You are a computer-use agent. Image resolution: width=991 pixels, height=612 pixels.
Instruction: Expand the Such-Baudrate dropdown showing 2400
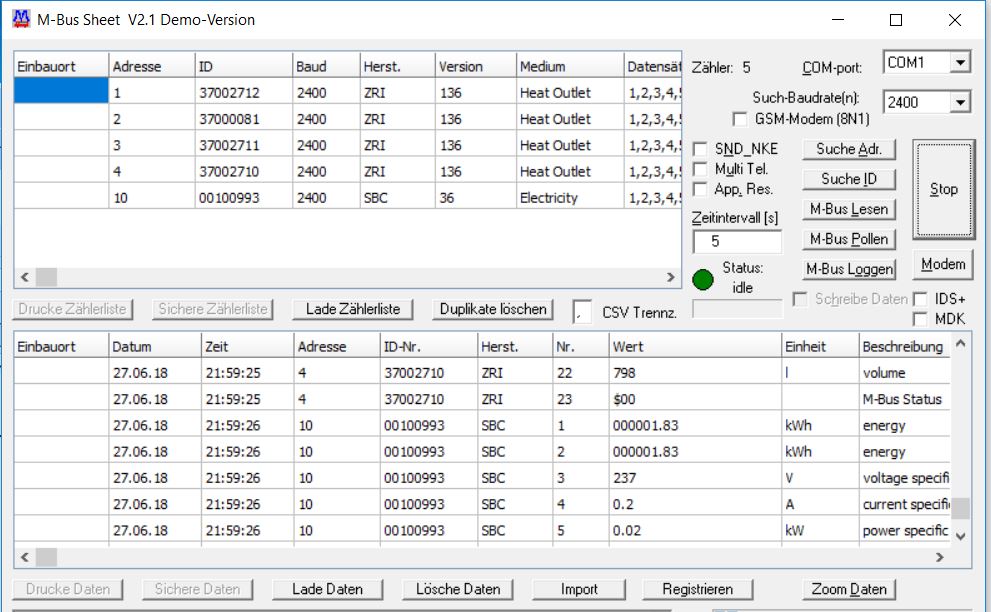(x=960, y=102)
